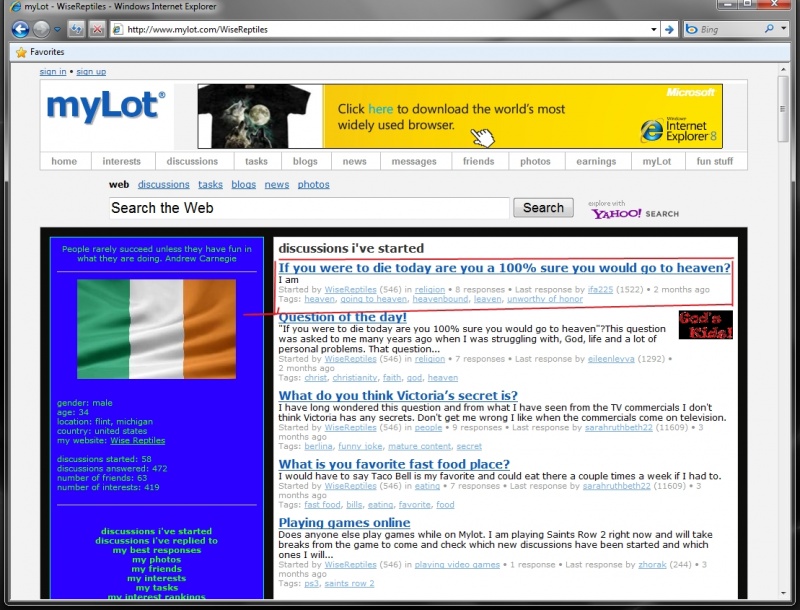Image resolution: width=800 pixels, height=610 pixels.
Task: Open the tasks navigation tab
Action: pyautogui.click(x=256, y=161)
